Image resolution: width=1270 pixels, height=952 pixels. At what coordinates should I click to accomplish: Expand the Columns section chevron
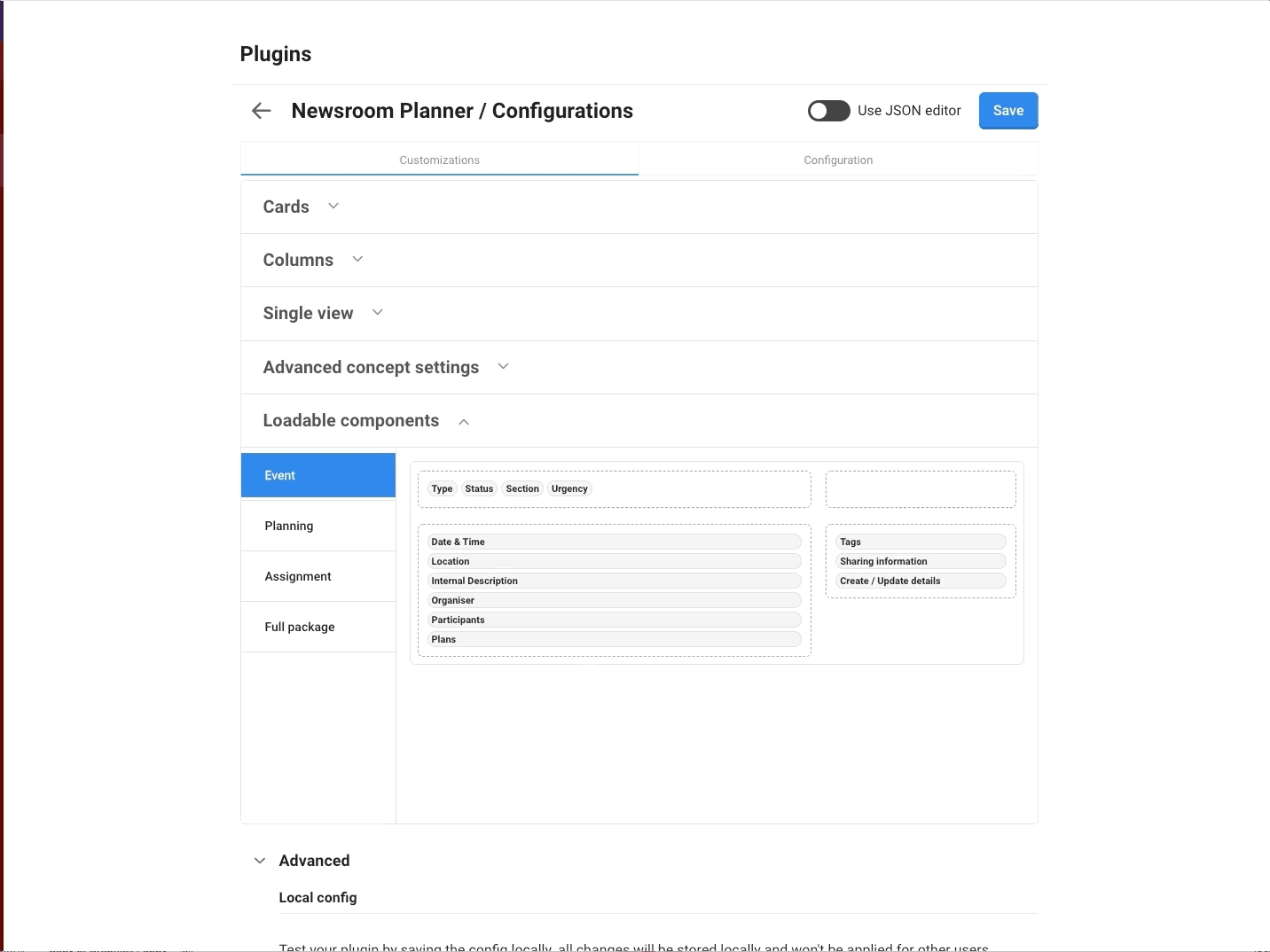click(x=357, y=260)
